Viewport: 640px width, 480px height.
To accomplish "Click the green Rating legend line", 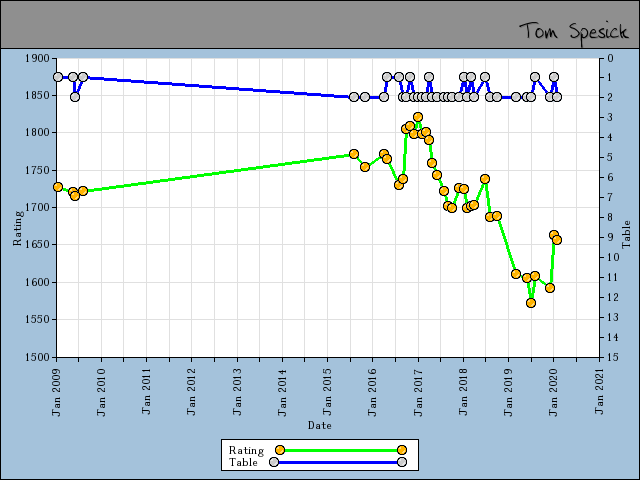I will (x=341, y=450).
